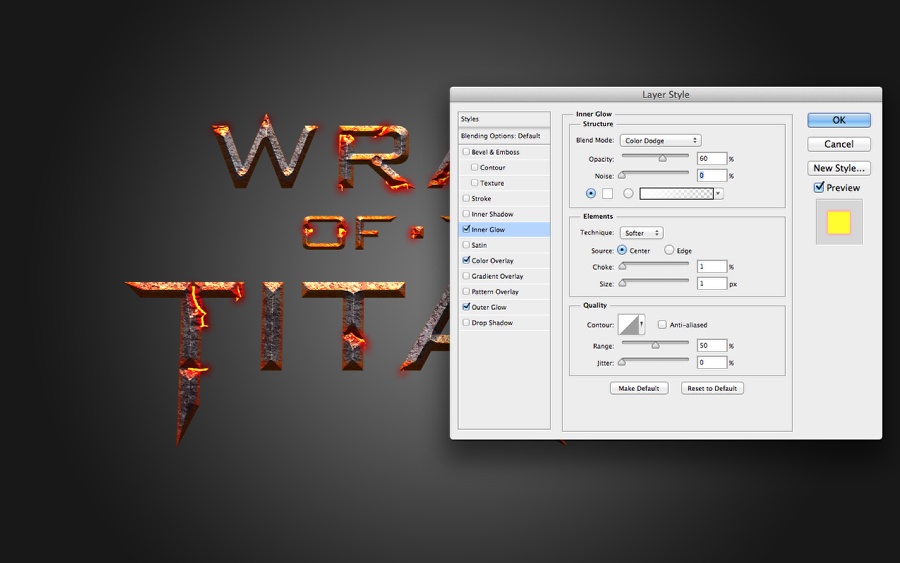Open the Styles presets entry
900x563 pixels.
click(x=504, y=119)
